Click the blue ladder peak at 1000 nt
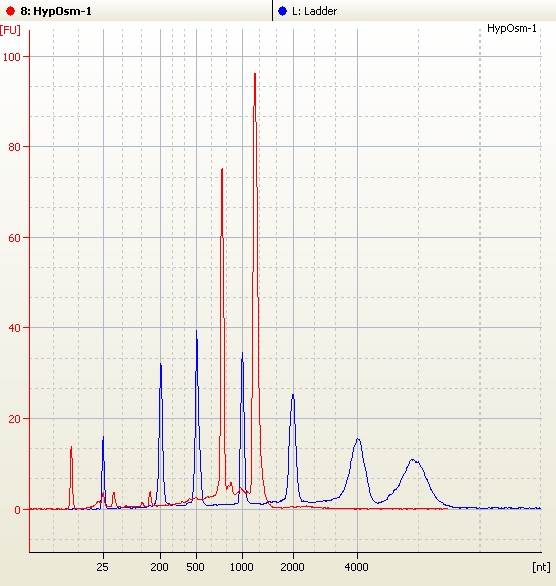 click(x=242, y=353)
